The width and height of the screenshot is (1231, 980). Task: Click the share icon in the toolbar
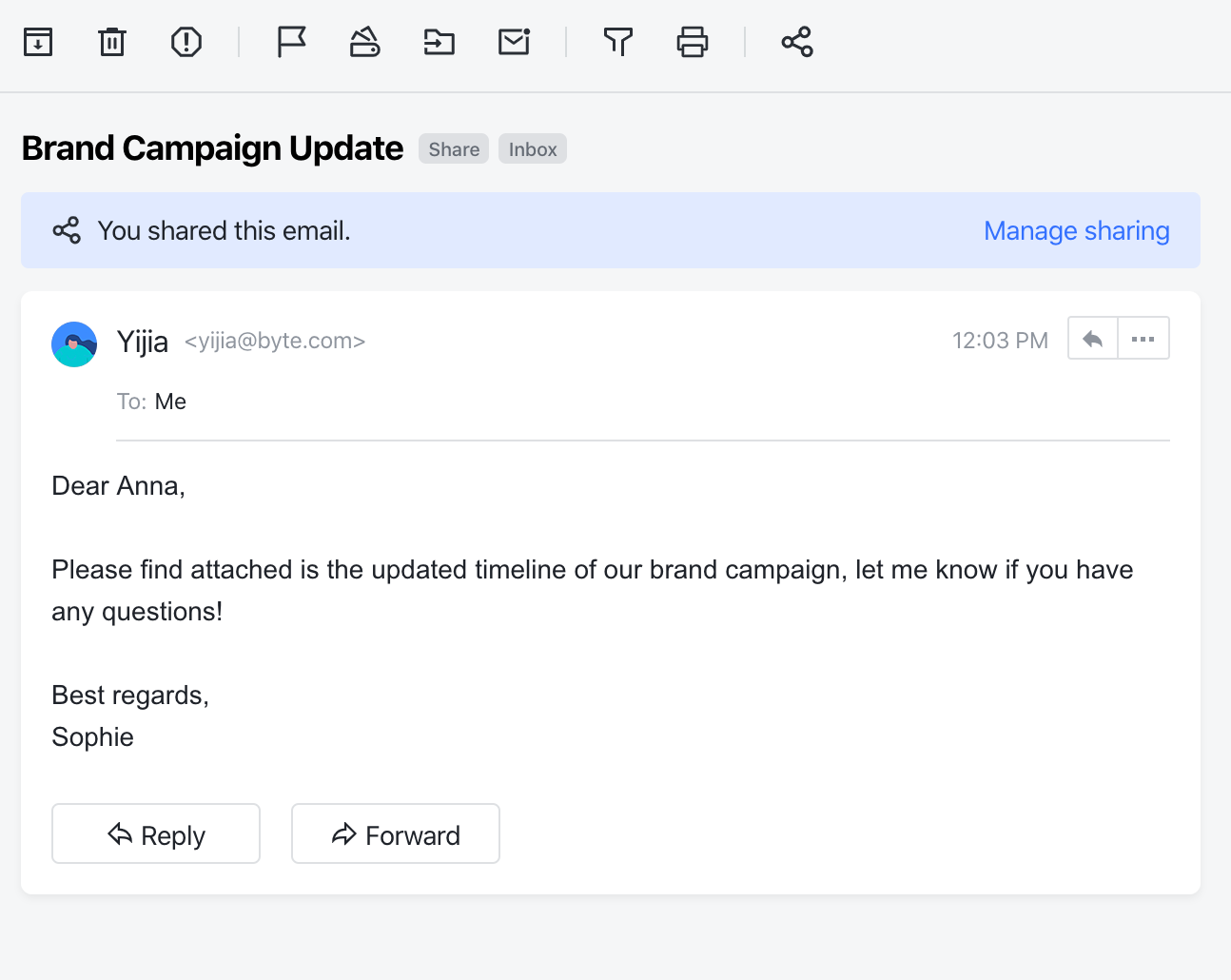797,42
